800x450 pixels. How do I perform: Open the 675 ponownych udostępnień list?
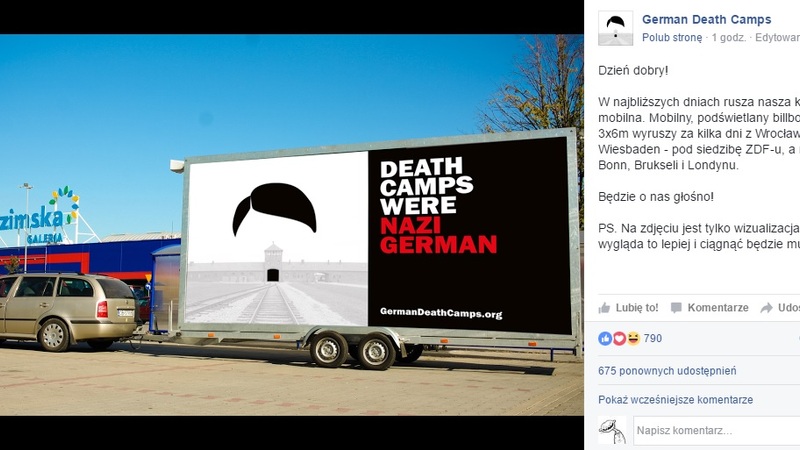click(667, 371)
